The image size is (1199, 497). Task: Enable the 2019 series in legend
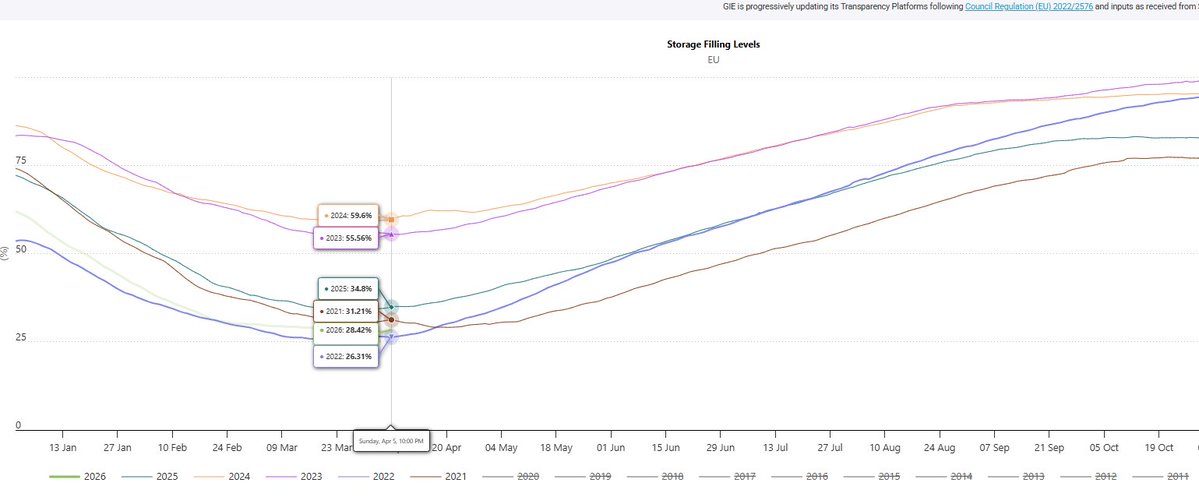[x=583, y=476]
